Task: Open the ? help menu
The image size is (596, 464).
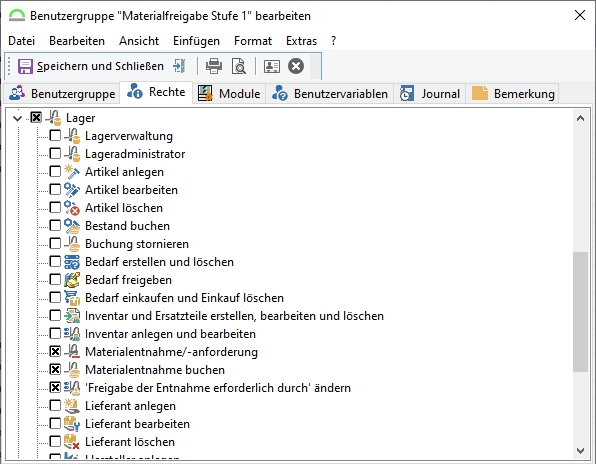Action: coord(333,41)
